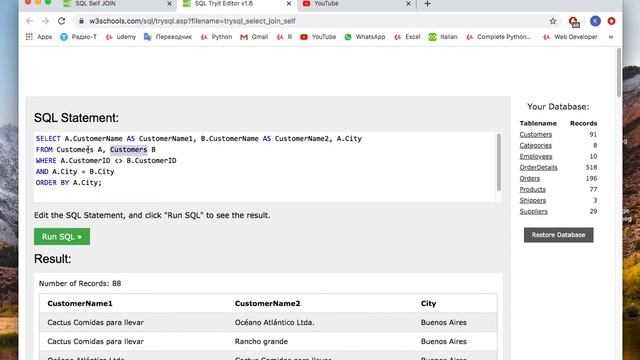Click the CustomerName1 column header
640x360 pixels.
[80, 303]
